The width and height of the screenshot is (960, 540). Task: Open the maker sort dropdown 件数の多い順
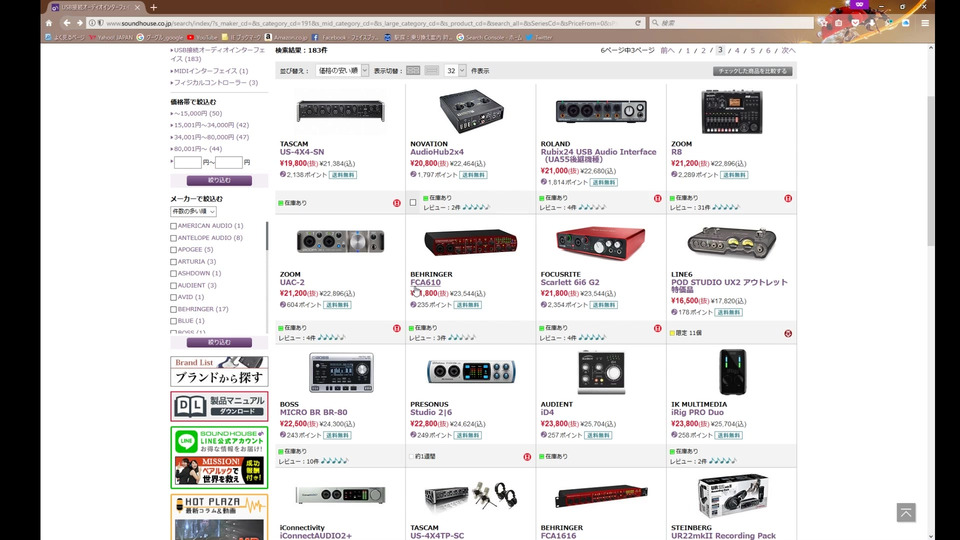tap(193, 211)
